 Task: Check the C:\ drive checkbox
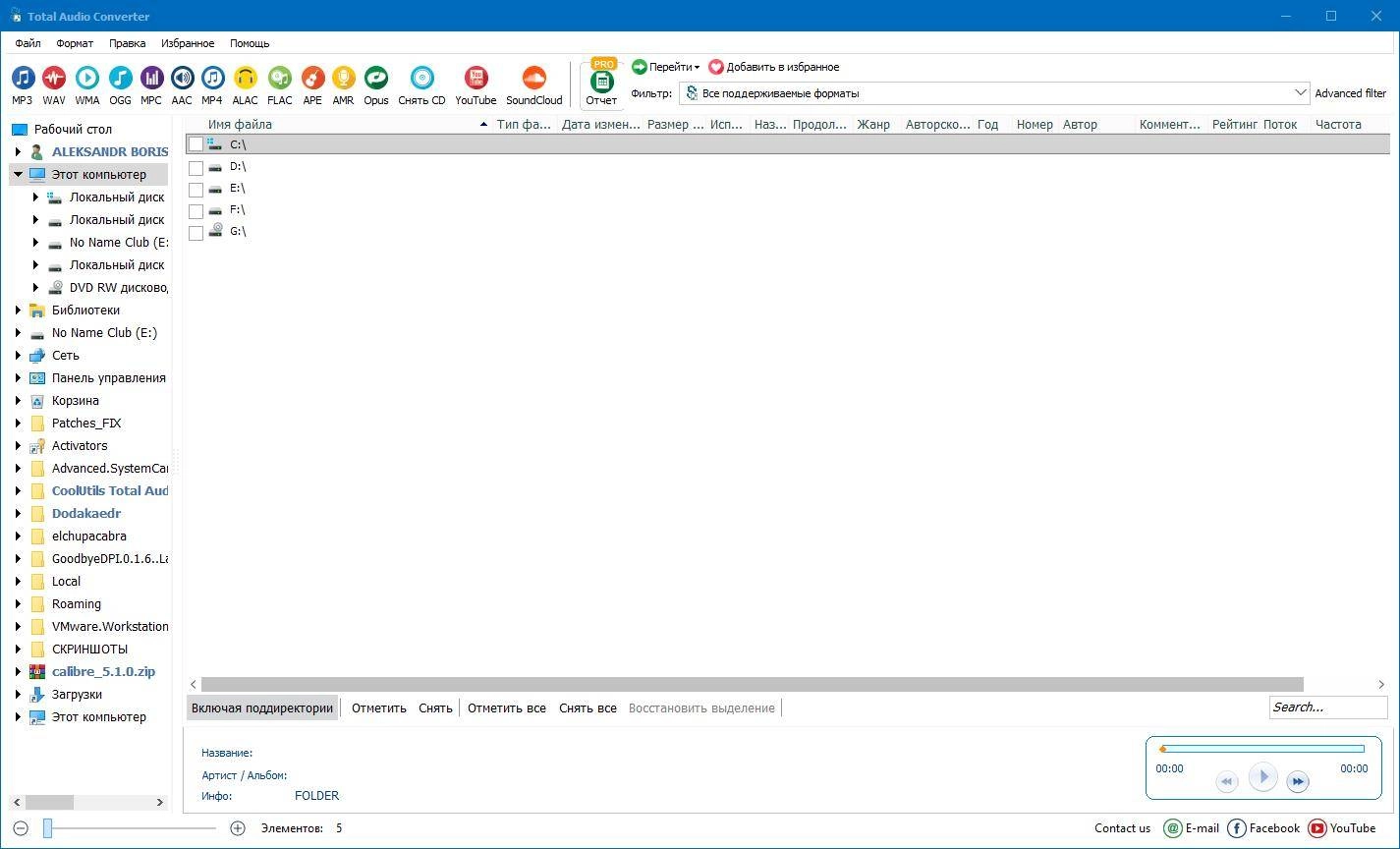(x=196, y=144)
